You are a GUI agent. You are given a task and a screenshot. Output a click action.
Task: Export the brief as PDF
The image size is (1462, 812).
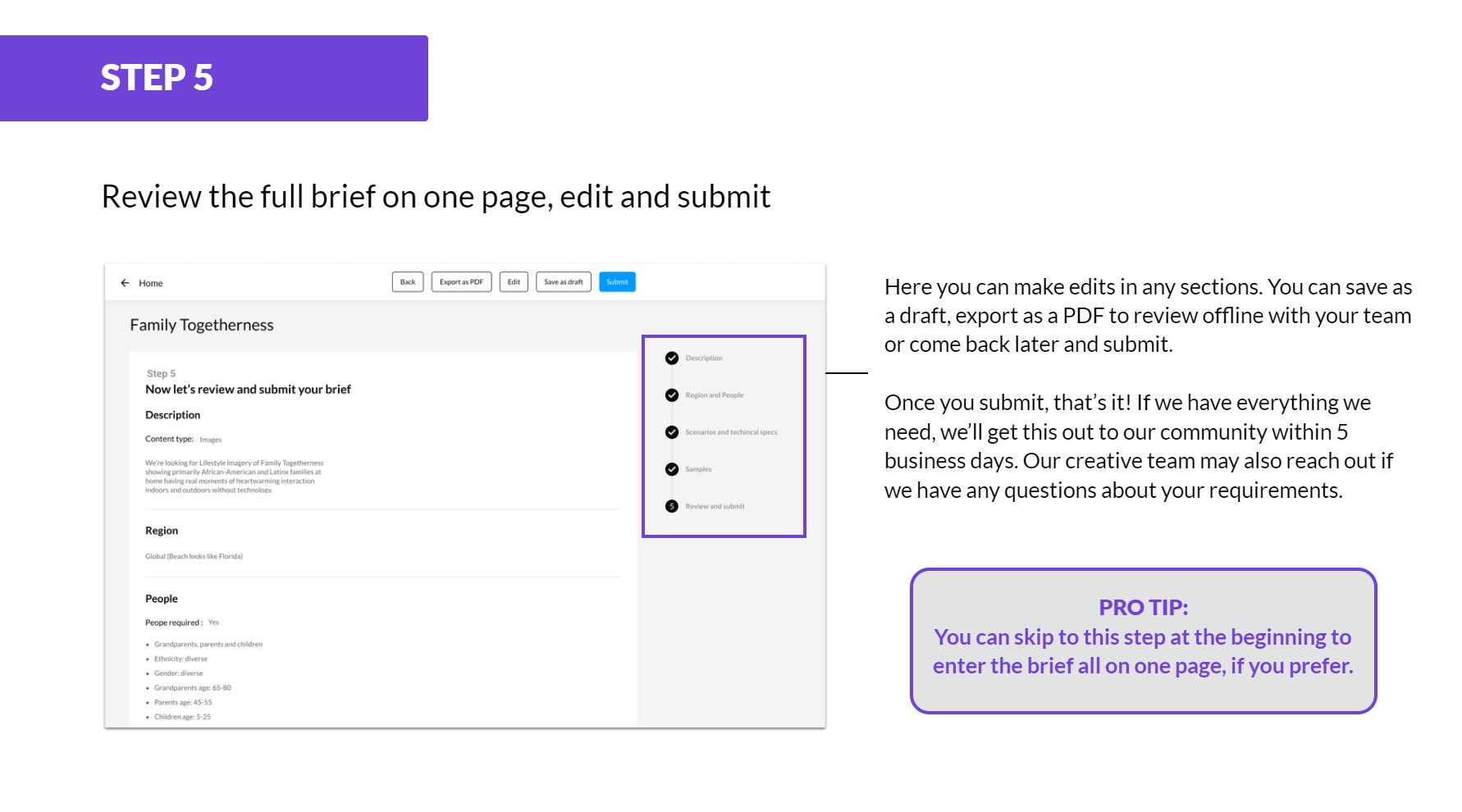point(461,282)
